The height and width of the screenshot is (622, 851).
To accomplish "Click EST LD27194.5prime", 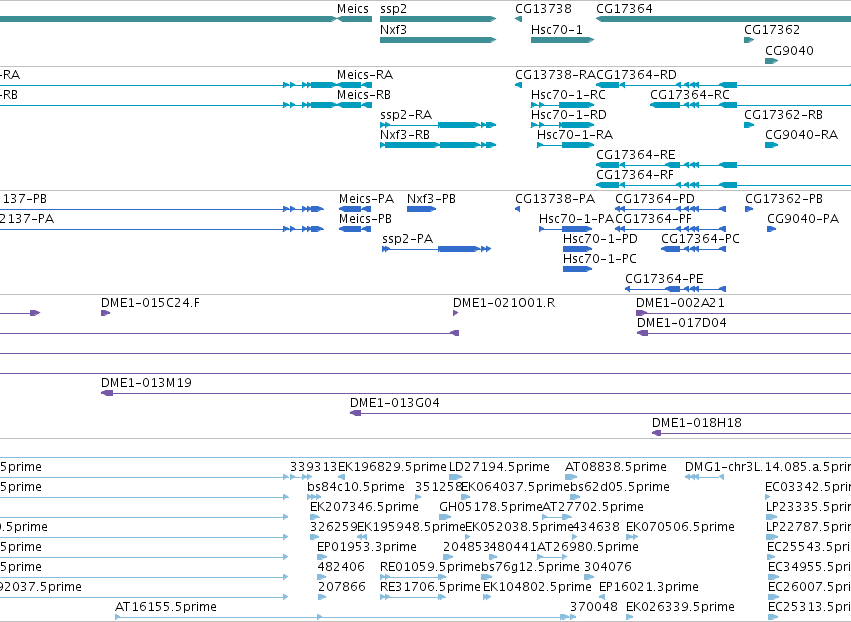I will pyautogui.click(x=499, y=467).
